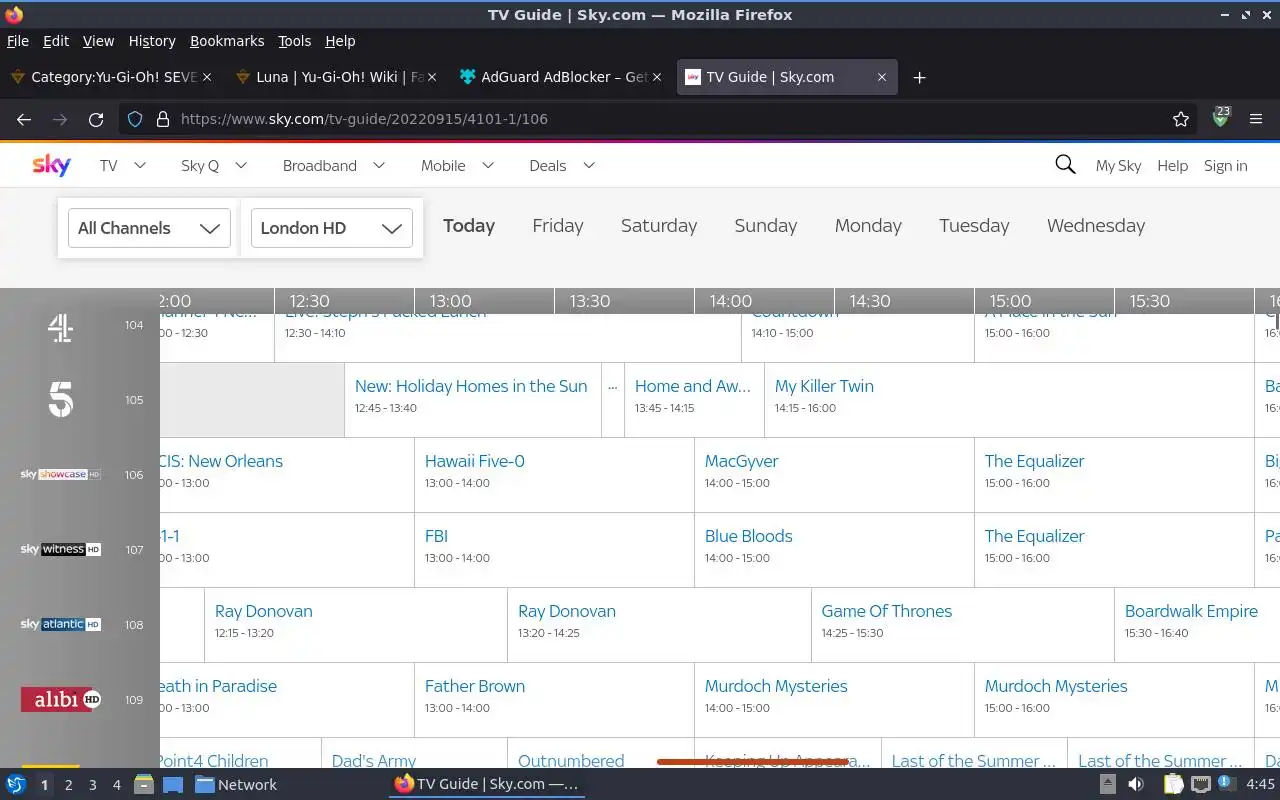Open the London HD region dropdown
The image size is (1280, 800).
(331, 228)
